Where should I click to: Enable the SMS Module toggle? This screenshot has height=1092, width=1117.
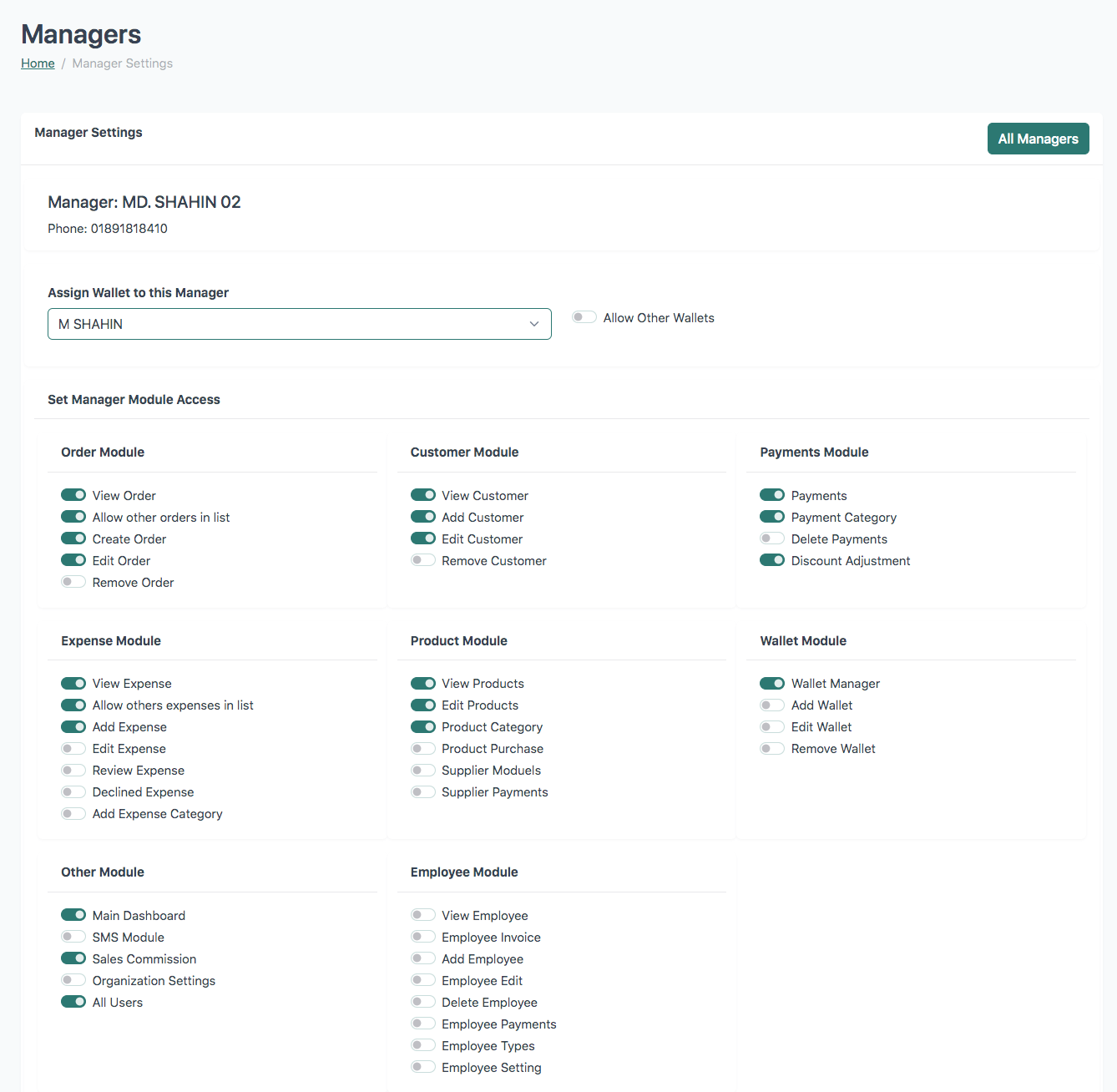tap(73, 937)
